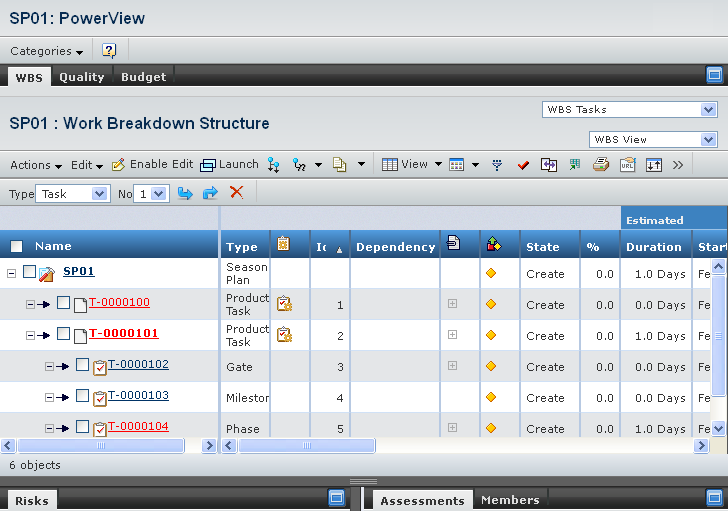Image resolution: width=728 pixels, height=511 pixels.
Task: Click the blue curved right arrow icon
Action: (x=210, y=193)
